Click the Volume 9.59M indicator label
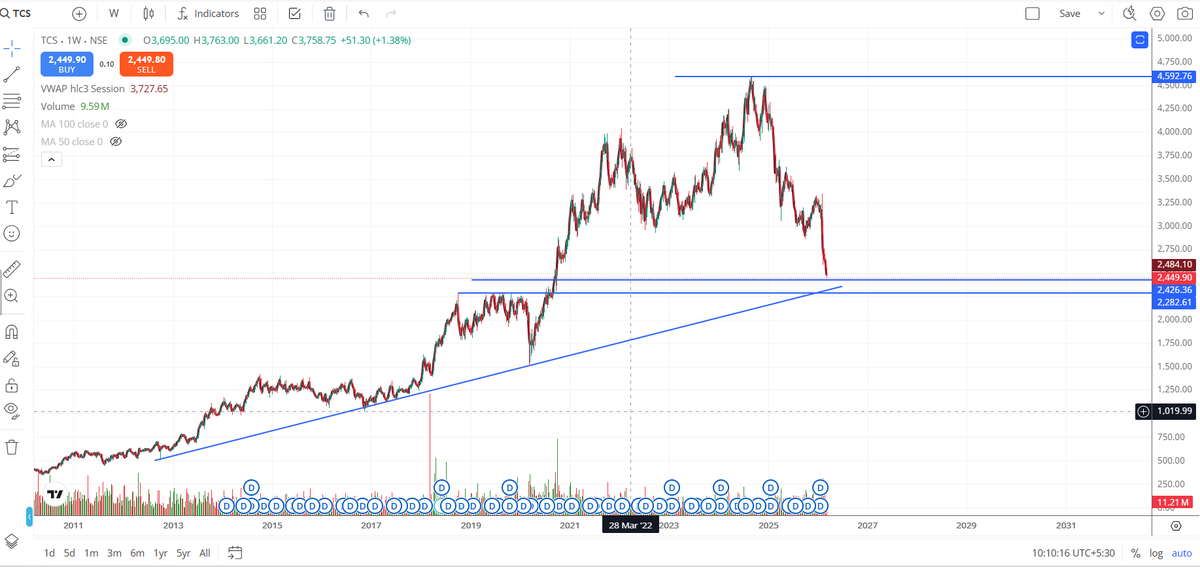 75,106
